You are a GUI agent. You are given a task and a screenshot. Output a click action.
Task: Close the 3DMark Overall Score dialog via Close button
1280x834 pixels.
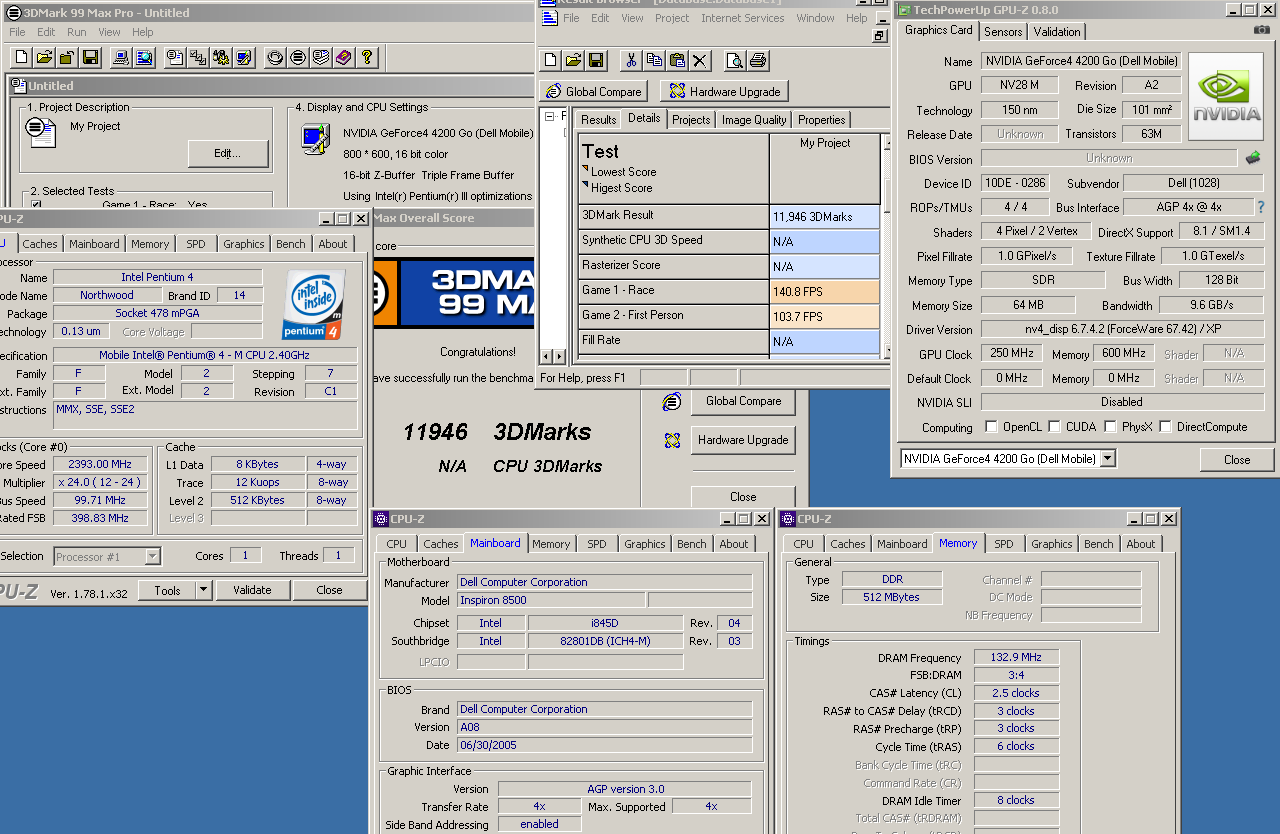coord(743,496)
